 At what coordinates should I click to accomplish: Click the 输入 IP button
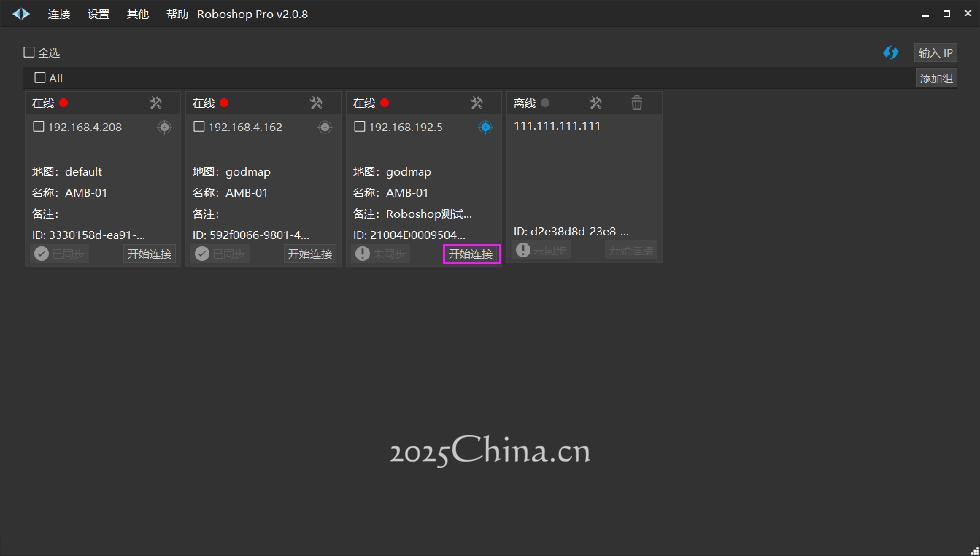[x=935, y=53]
